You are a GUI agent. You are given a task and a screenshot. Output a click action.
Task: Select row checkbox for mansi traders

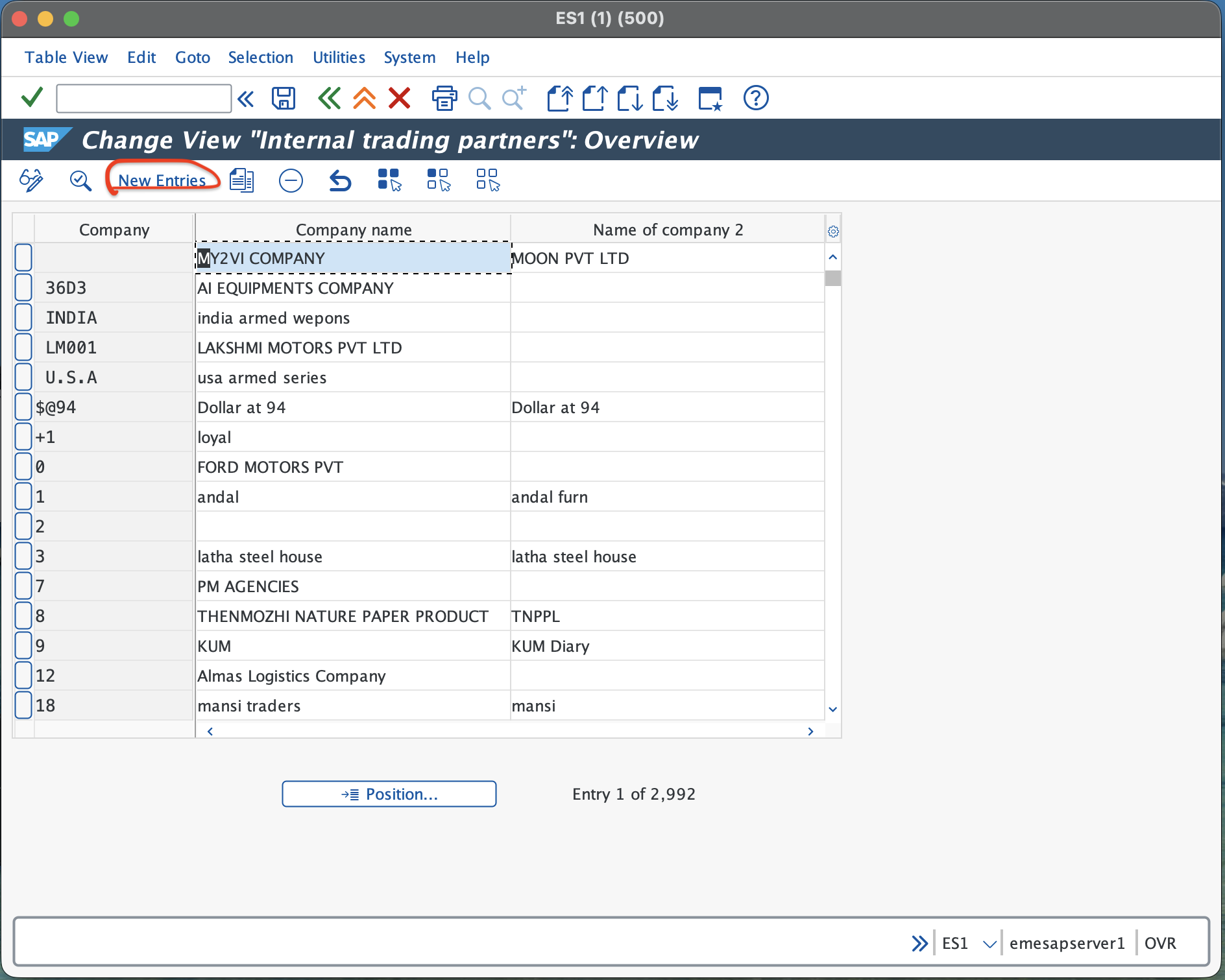click(x=23, y=705)
